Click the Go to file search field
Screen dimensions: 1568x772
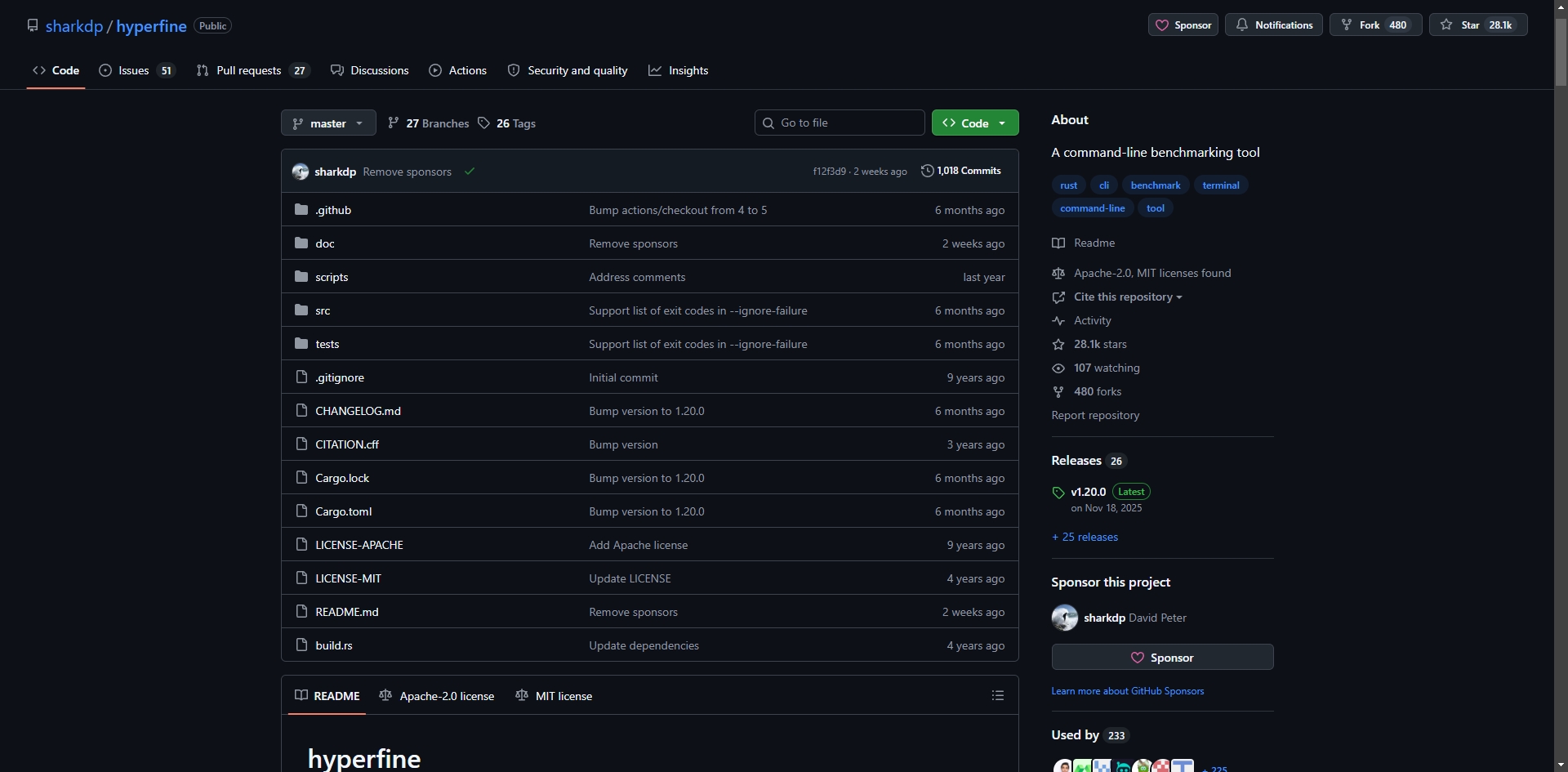840,123
